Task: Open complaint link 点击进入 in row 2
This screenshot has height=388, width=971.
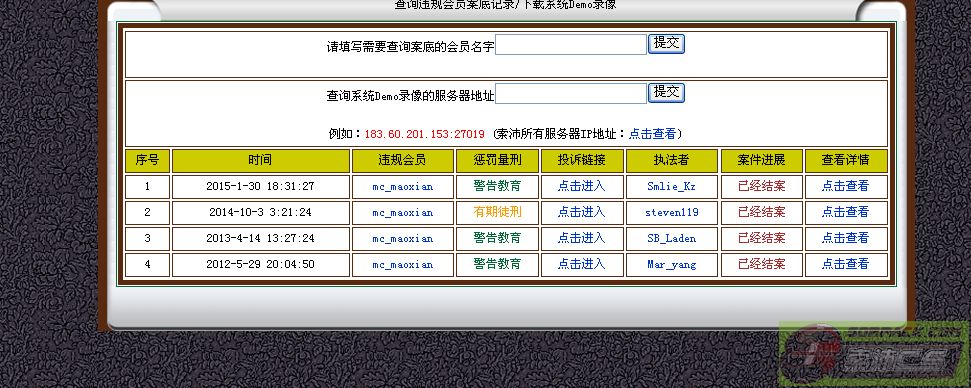Action: click(x=581, y=212)
